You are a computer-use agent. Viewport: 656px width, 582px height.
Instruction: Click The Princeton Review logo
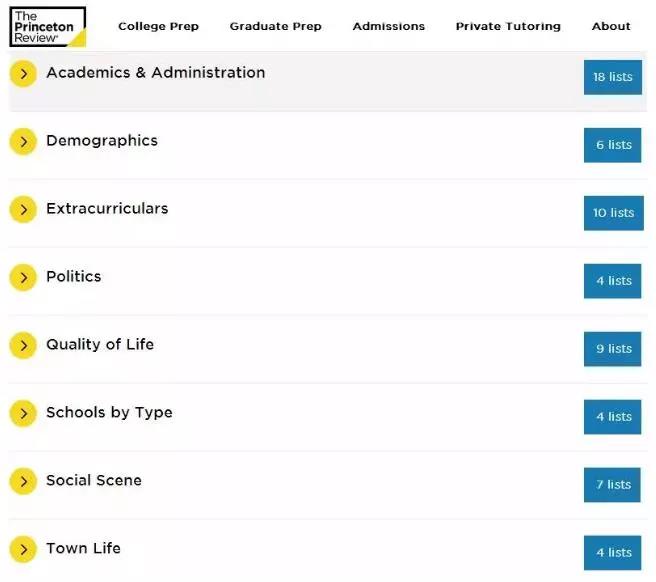click(x=47, y=27)
